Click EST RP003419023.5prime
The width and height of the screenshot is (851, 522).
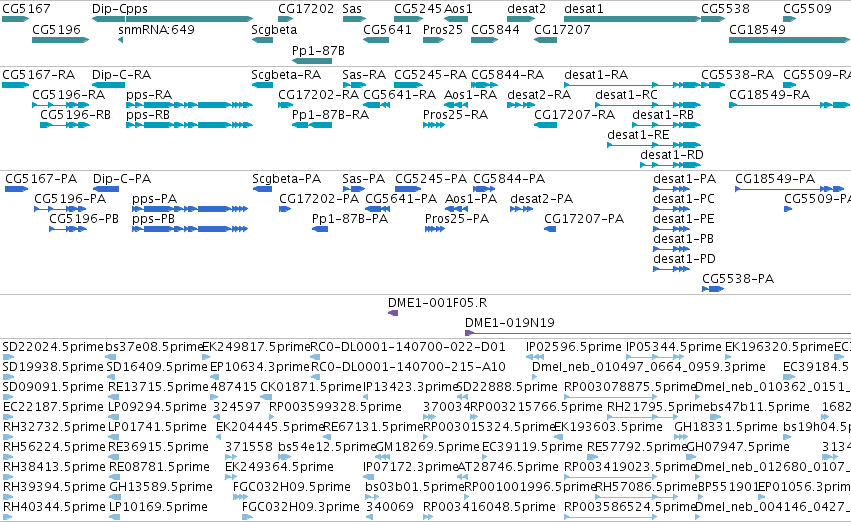click(630, 467)
